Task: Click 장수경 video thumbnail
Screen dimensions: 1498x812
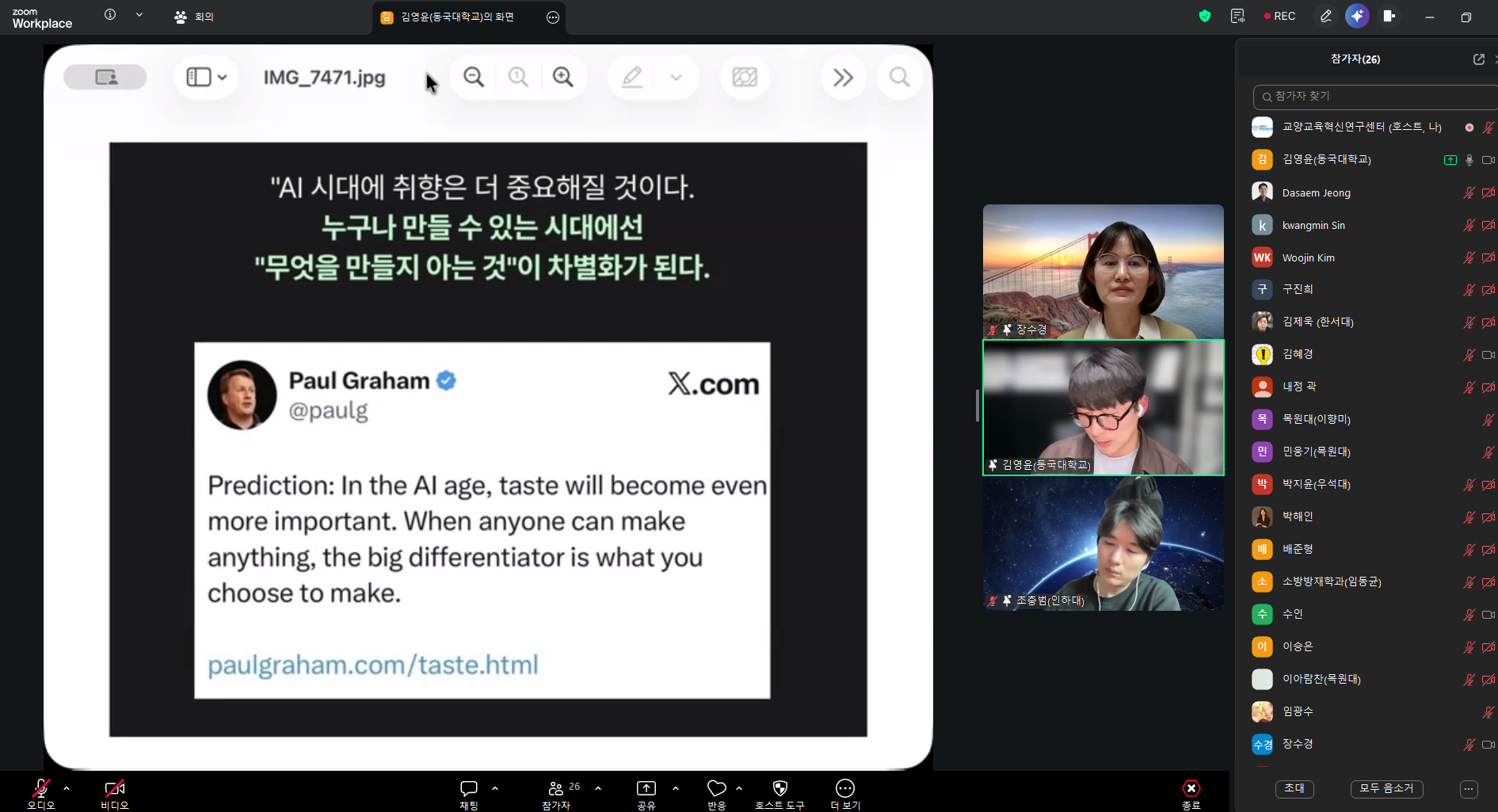Action: coord(1103,272)
